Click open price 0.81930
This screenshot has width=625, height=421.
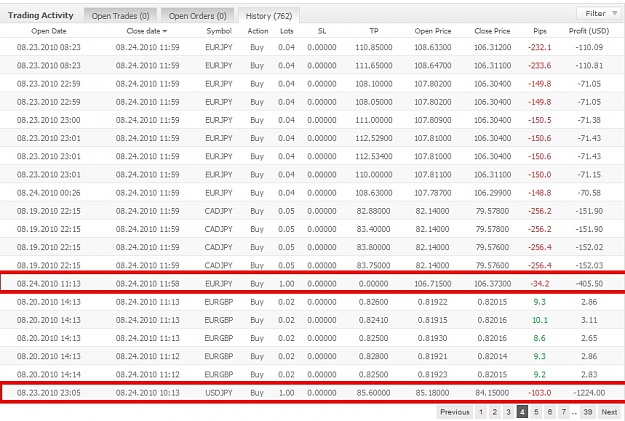(432, 338)
